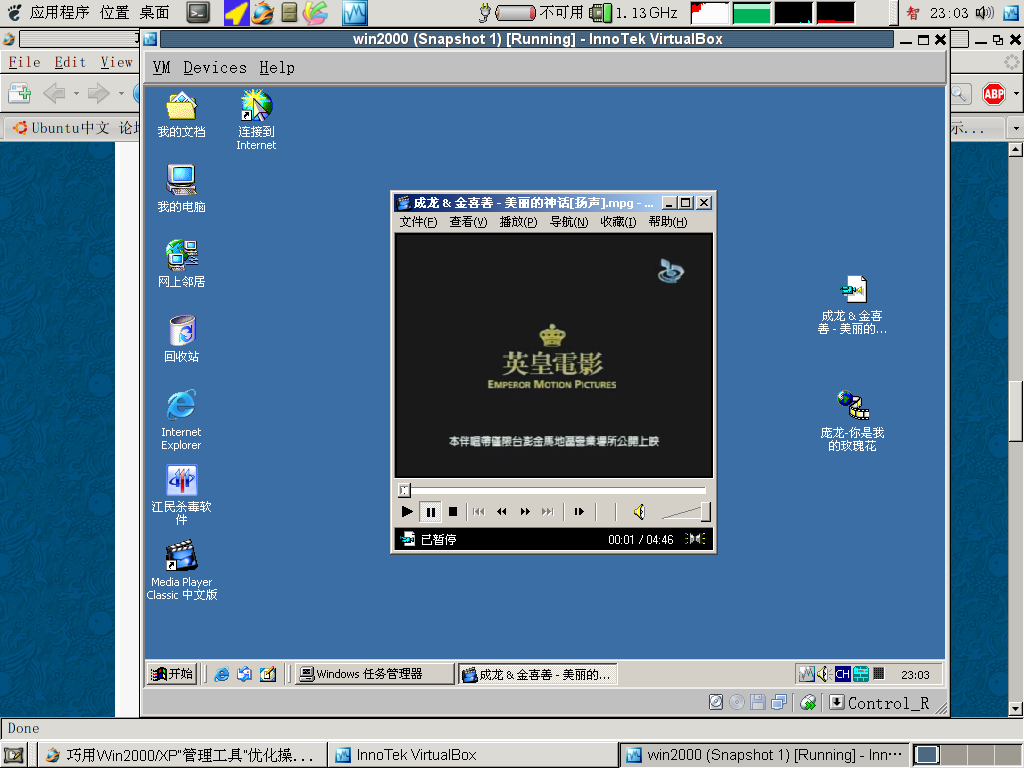Screen dimensions: 1024x768
Task: Open Adblock Plus dropdown arrow
Action: (1016, 94)
